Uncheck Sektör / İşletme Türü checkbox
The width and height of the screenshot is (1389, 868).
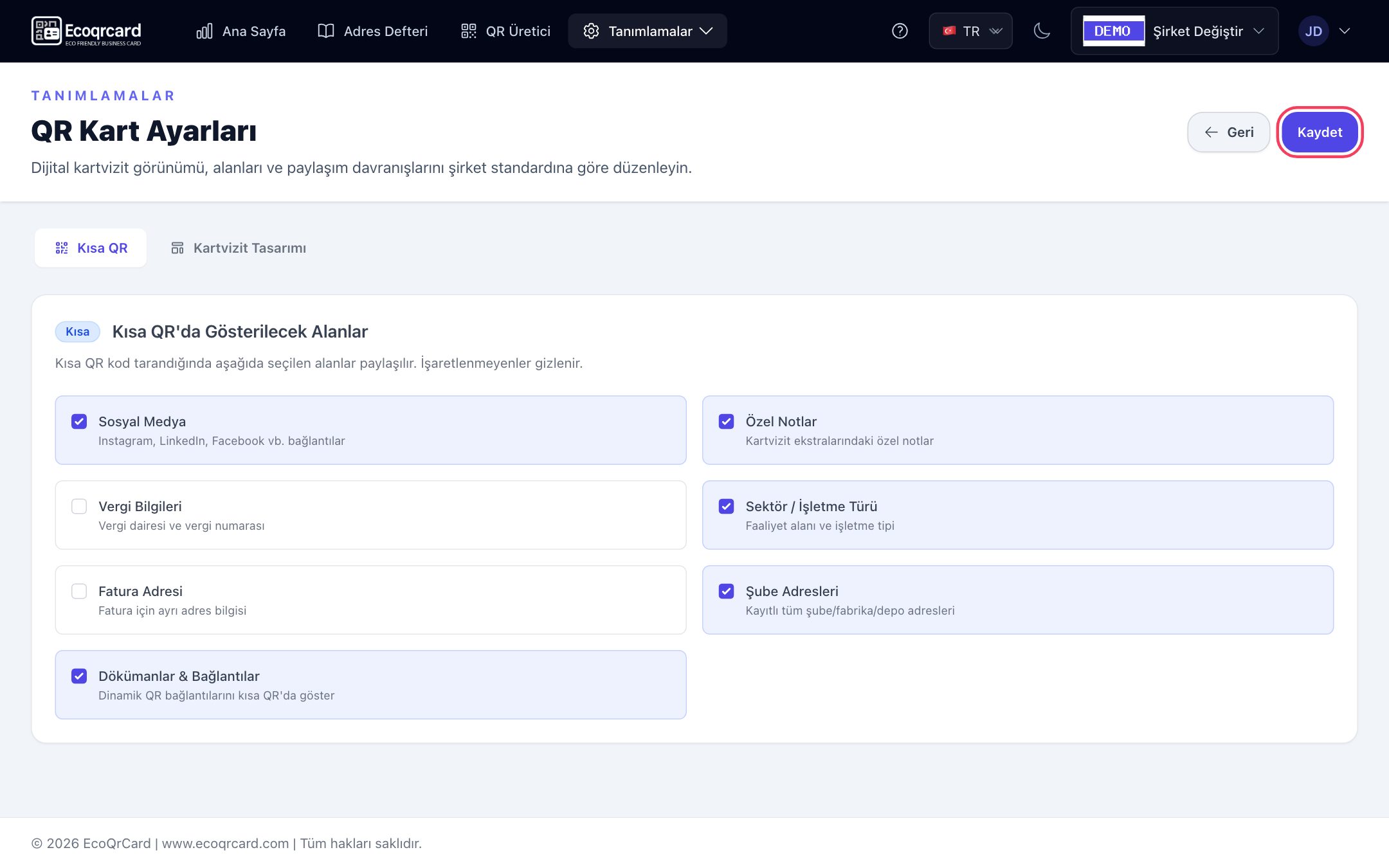[726, 507]
